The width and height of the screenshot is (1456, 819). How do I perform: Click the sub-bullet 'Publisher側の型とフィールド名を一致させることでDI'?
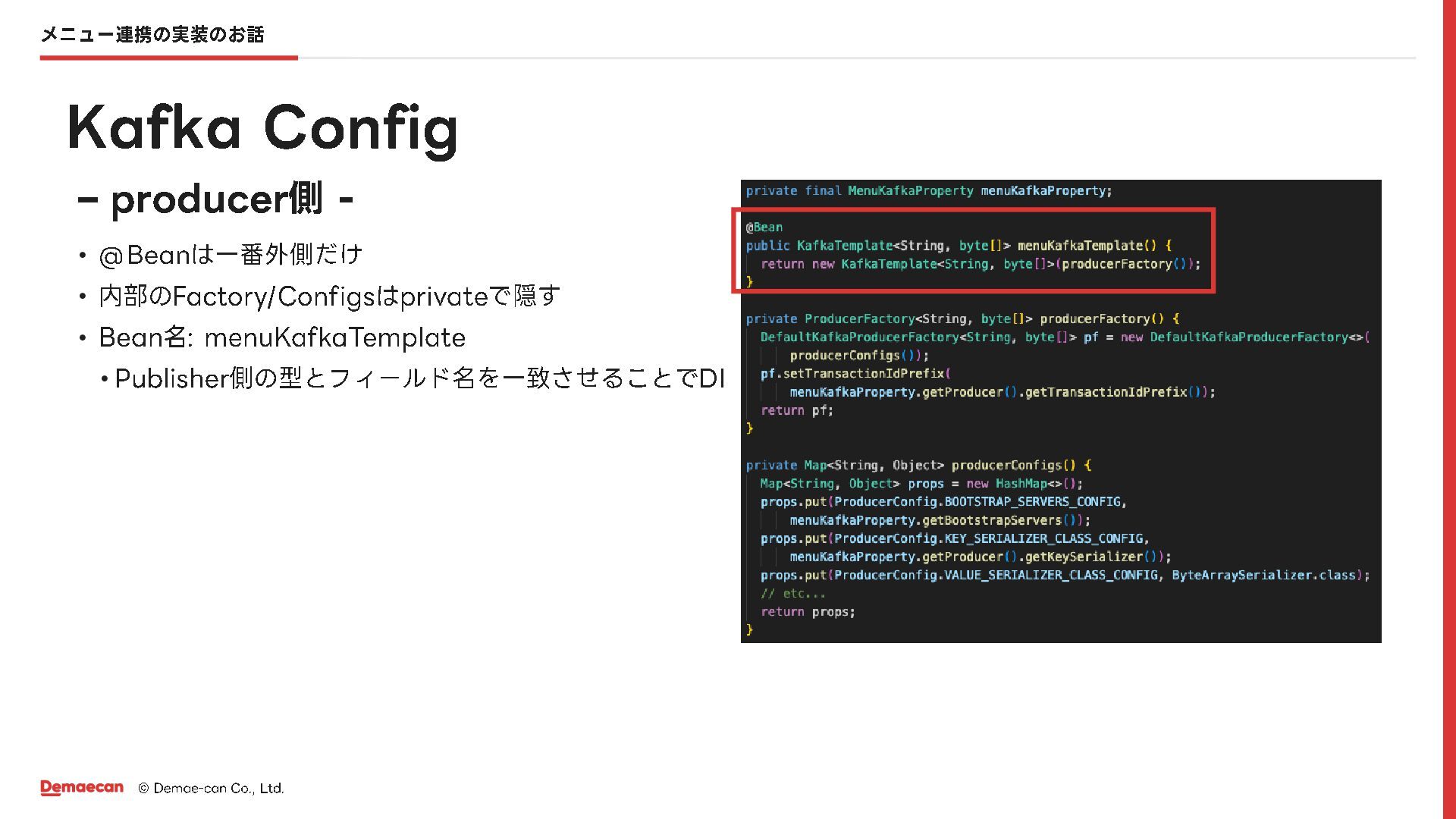pyautogui.click(x=420, y=378)
